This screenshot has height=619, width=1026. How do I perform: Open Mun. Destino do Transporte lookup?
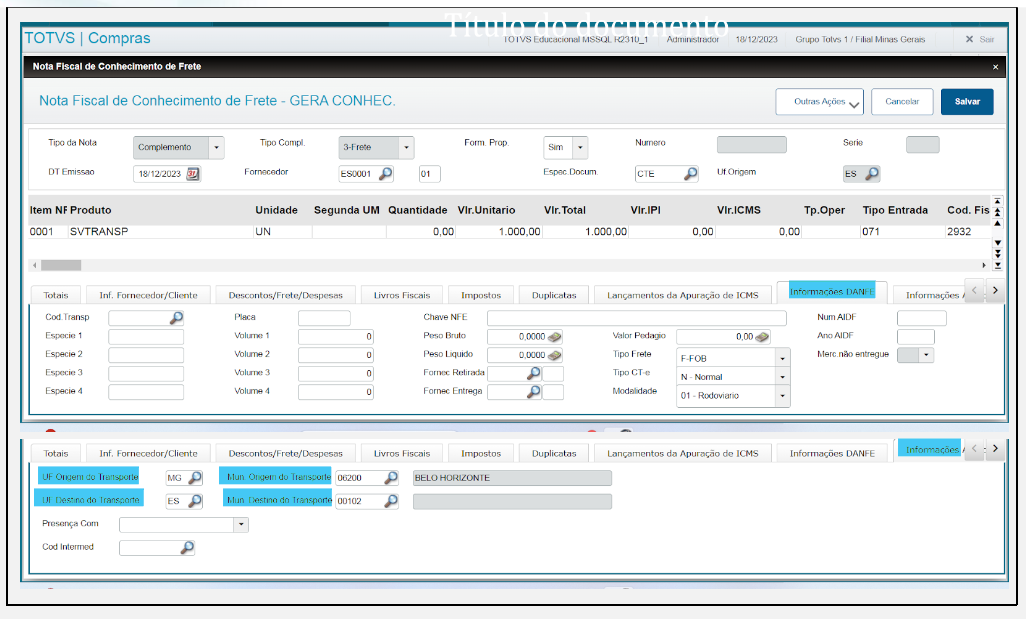pos(391,501)
